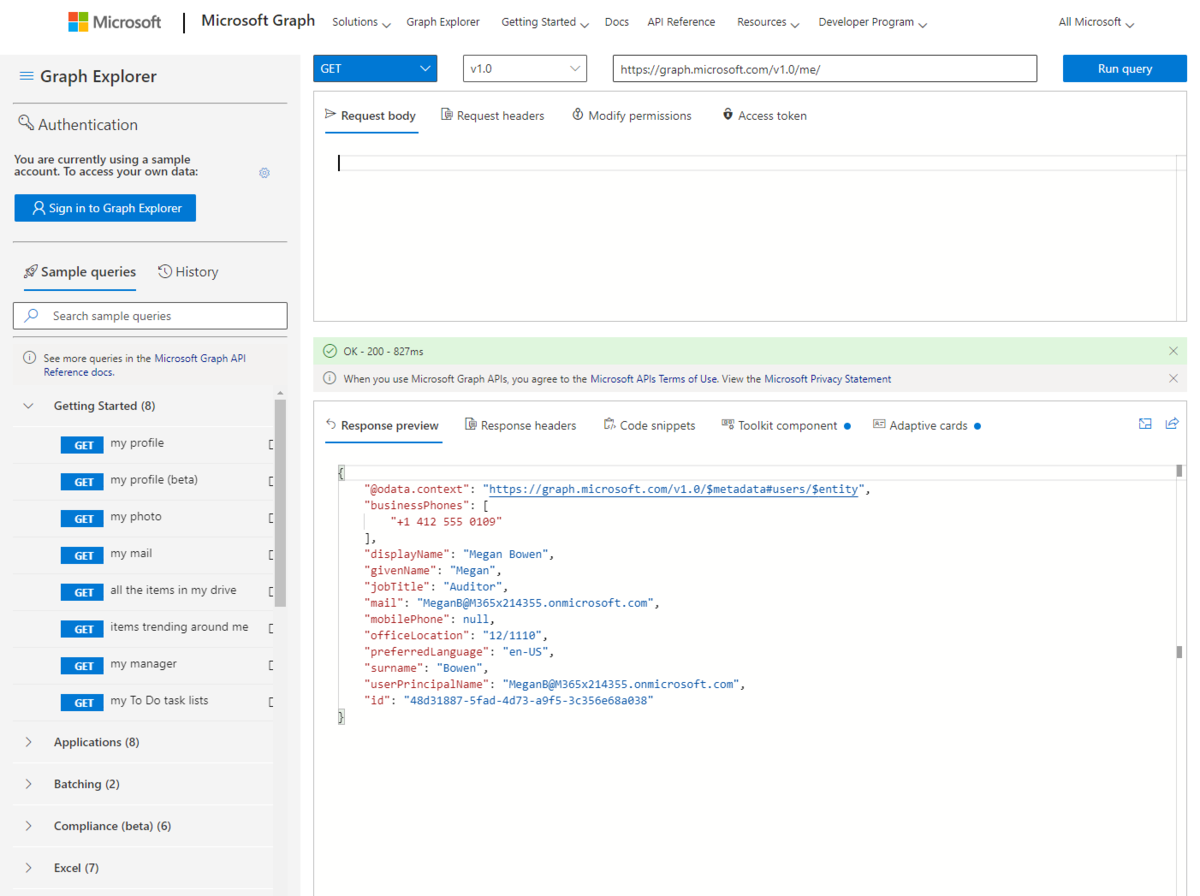Select the Response headers tab
Viewport: 1200px width, 896px height.
520,426
